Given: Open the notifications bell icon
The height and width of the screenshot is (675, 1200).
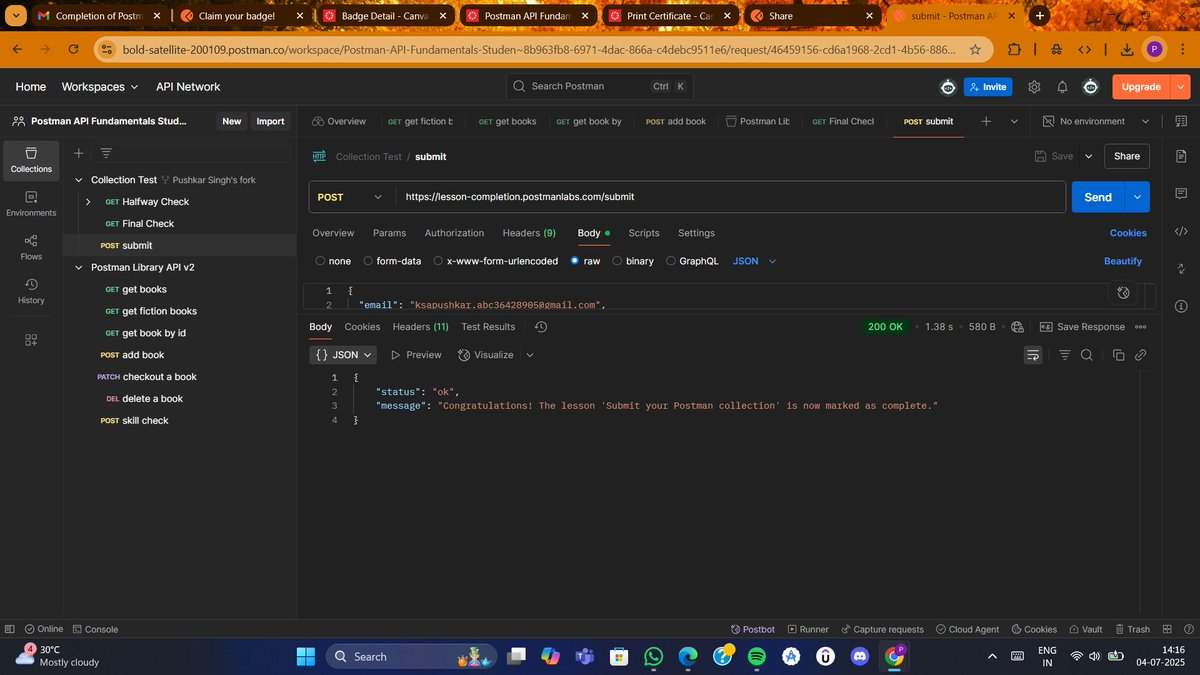Looking at the screenshot, I should pyautogui.click(x=1062, y=87).
